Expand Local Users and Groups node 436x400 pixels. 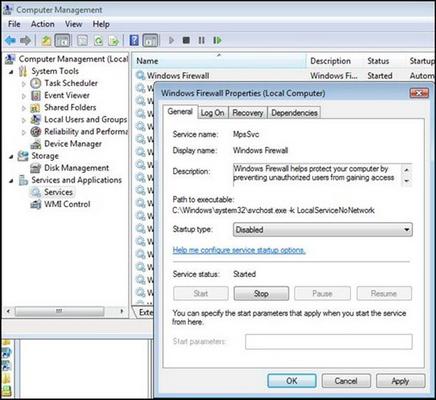tap(24, 120)
